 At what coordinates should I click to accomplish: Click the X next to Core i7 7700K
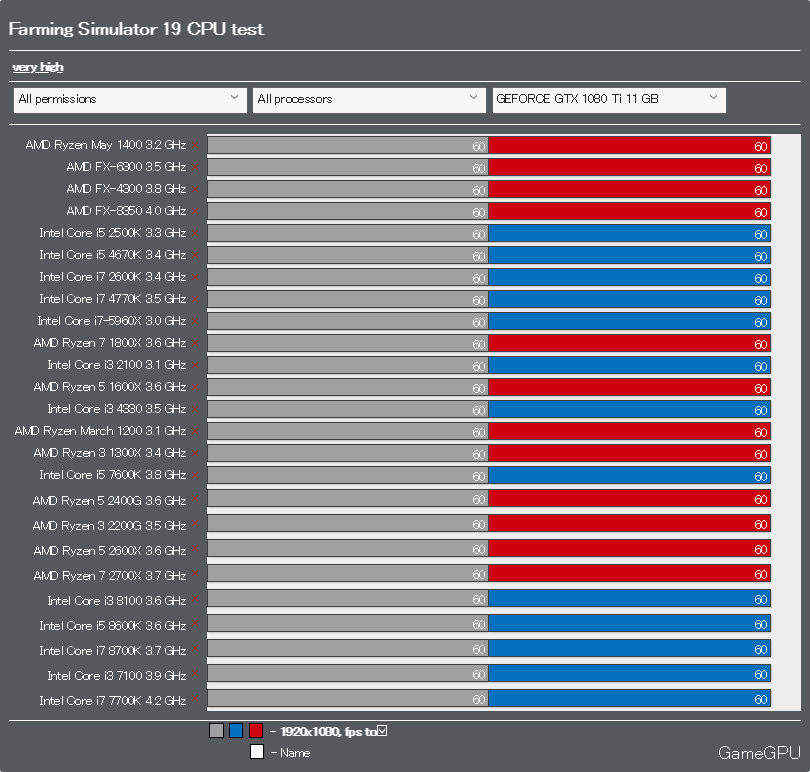tap(195, 699)
